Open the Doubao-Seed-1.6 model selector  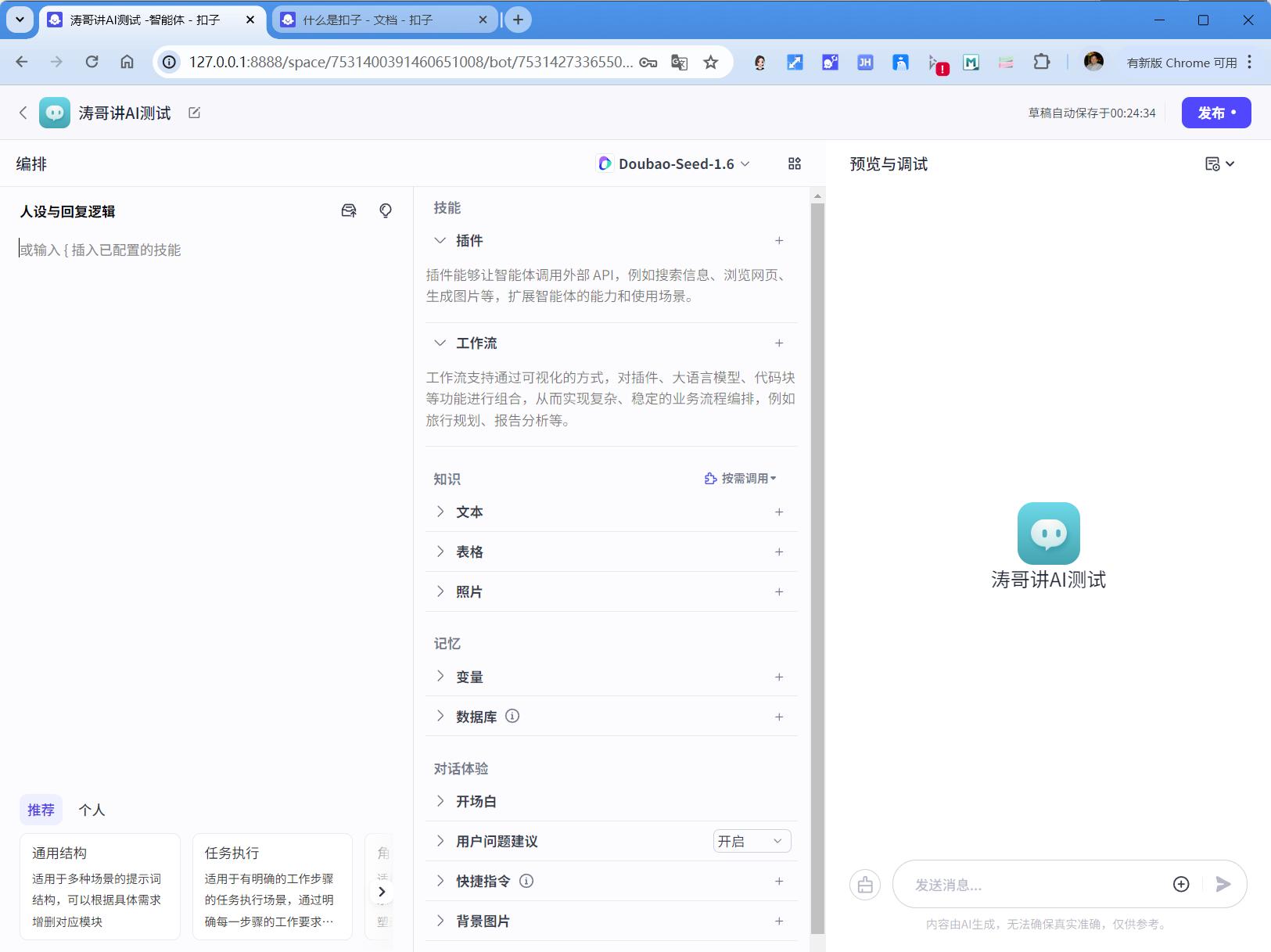click(x=674, y=163)
